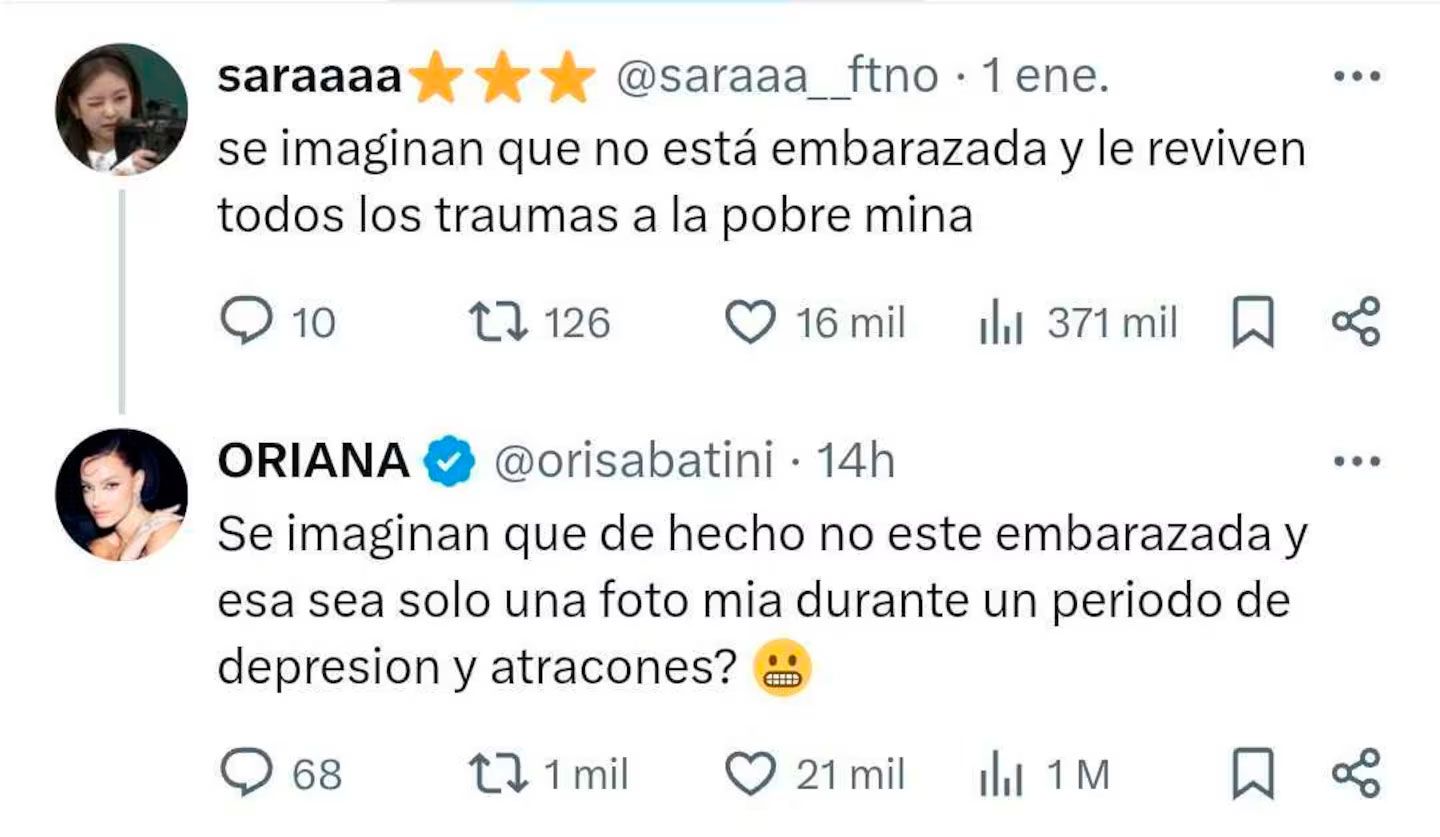Like saraaaa's tweet with 16 mil likes
Viewport: 1440px width, 837px height.
[x=750, y=323]
